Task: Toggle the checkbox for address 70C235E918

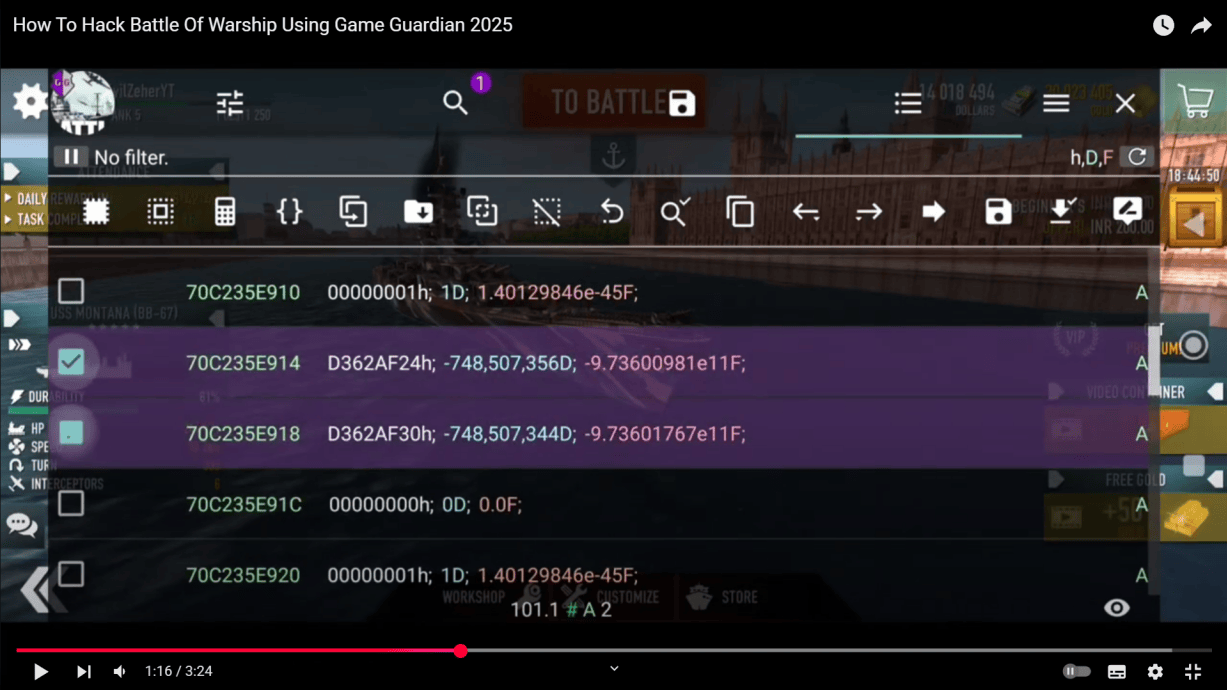Action: tap(71, 432)
